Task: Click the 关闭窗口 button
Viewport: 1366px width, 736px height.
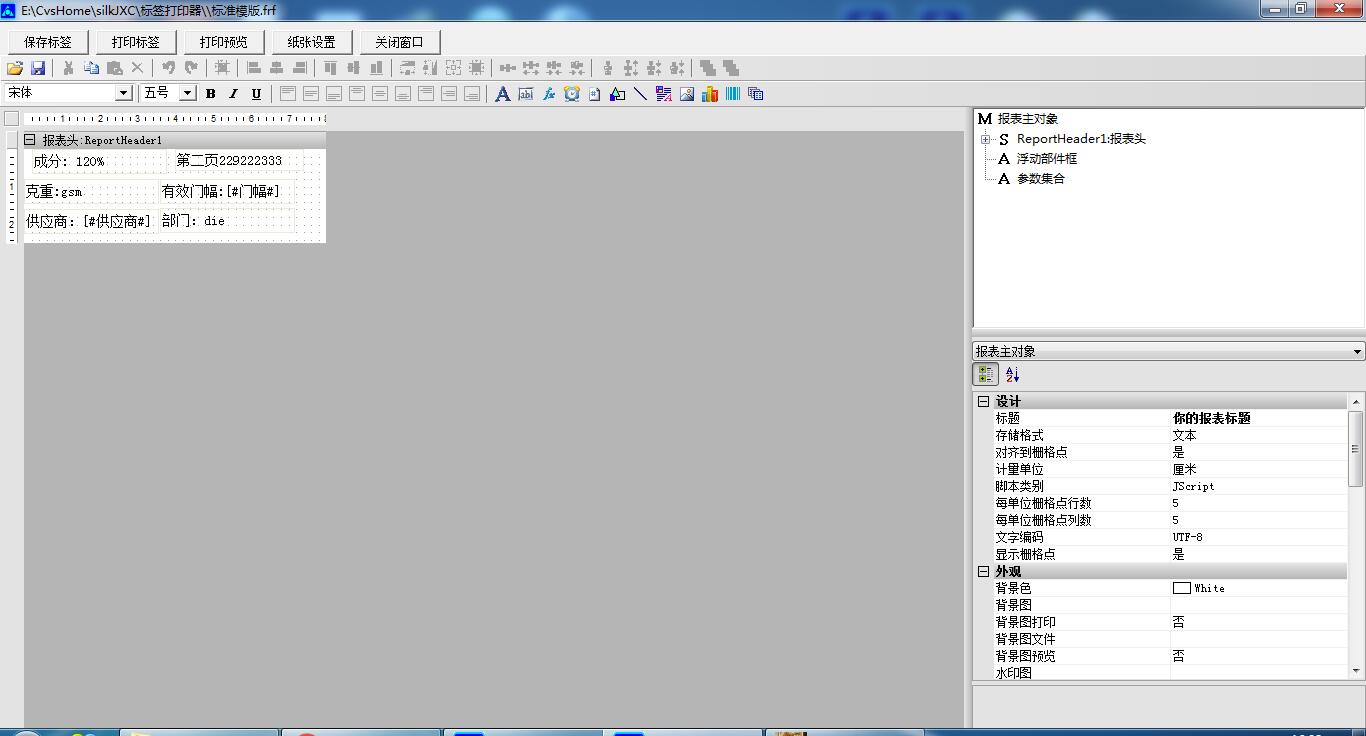Action: point(400,42)
